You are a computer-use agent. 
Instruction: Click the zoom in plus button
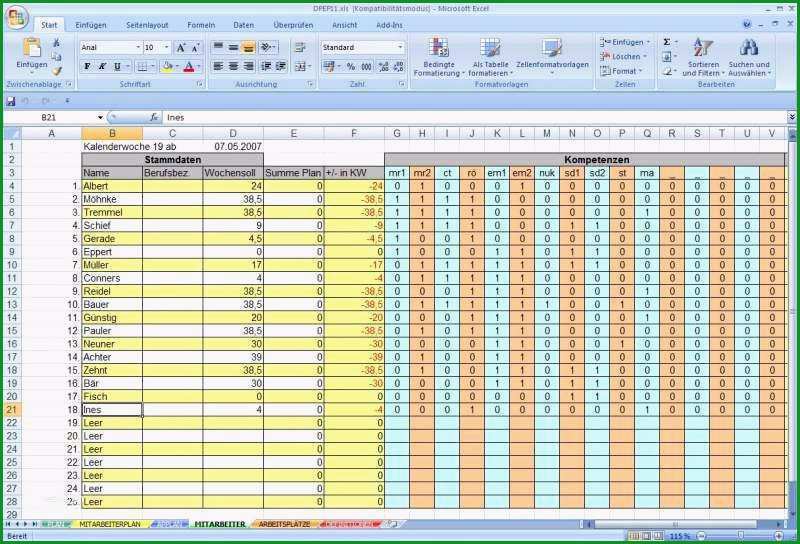click(x=779, y=536)
